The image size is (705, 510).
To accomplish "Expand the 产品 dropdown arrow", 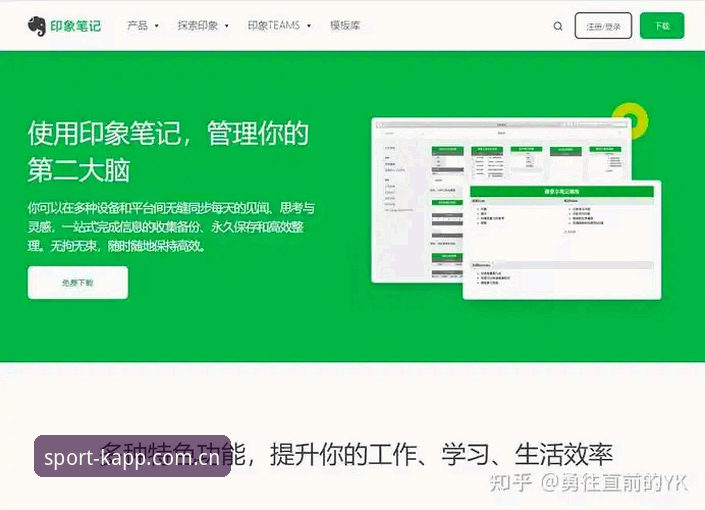I will (156, 26).
